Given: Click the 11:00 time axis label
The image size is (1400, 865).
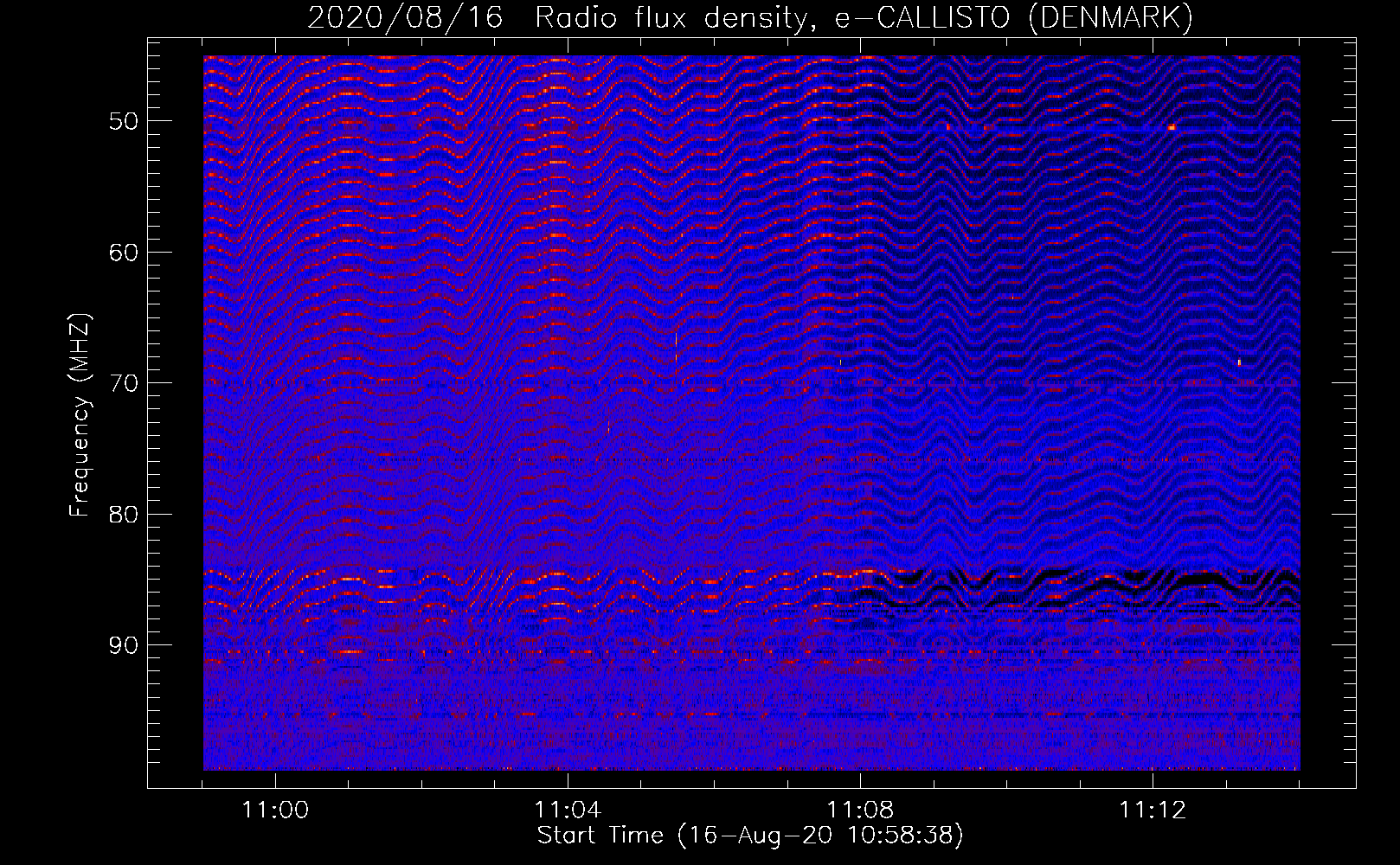Looking at the screenshot, I should point(275,811).
